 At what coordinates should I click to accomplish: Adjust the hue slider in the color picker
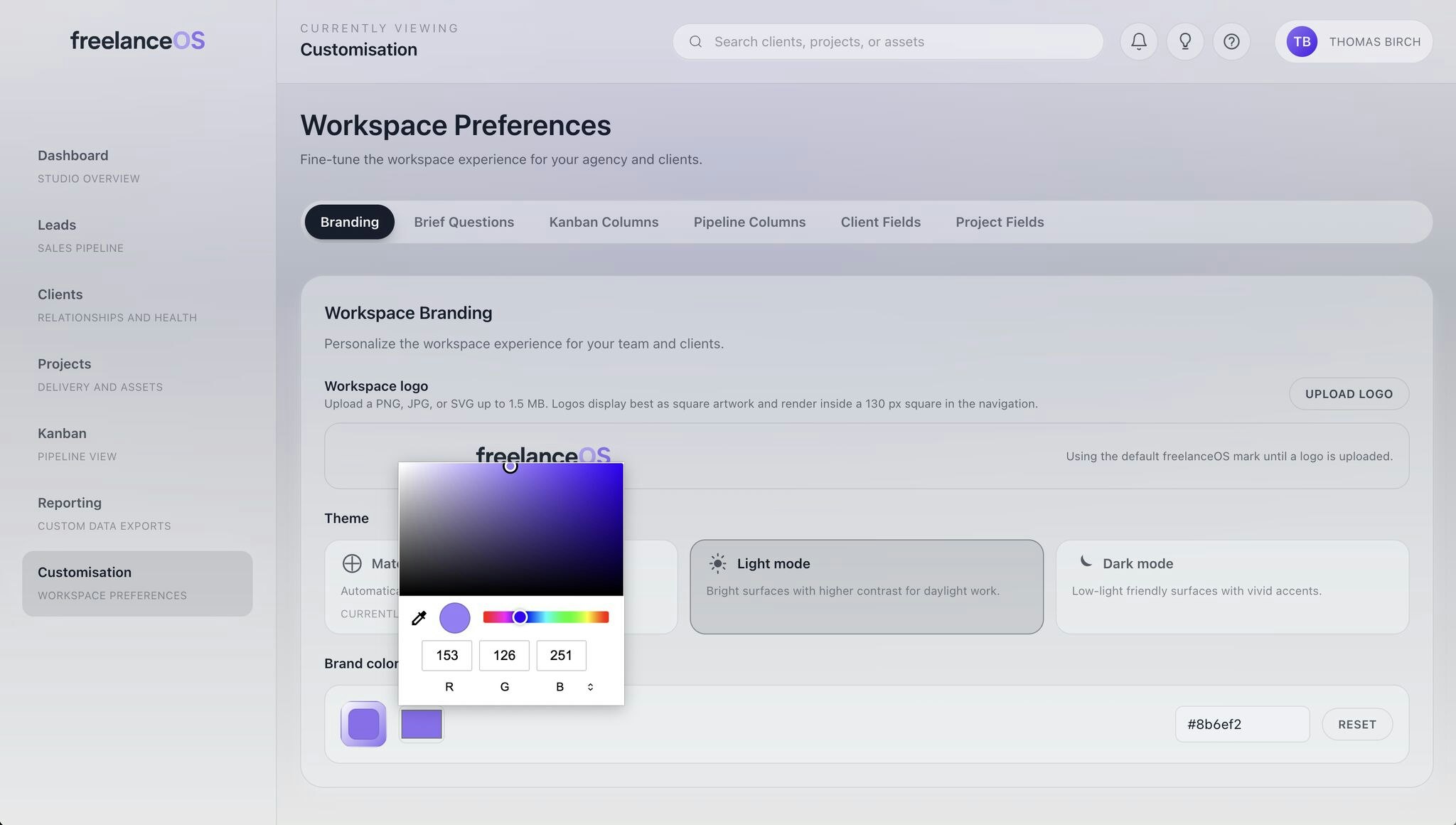point(546,617)
